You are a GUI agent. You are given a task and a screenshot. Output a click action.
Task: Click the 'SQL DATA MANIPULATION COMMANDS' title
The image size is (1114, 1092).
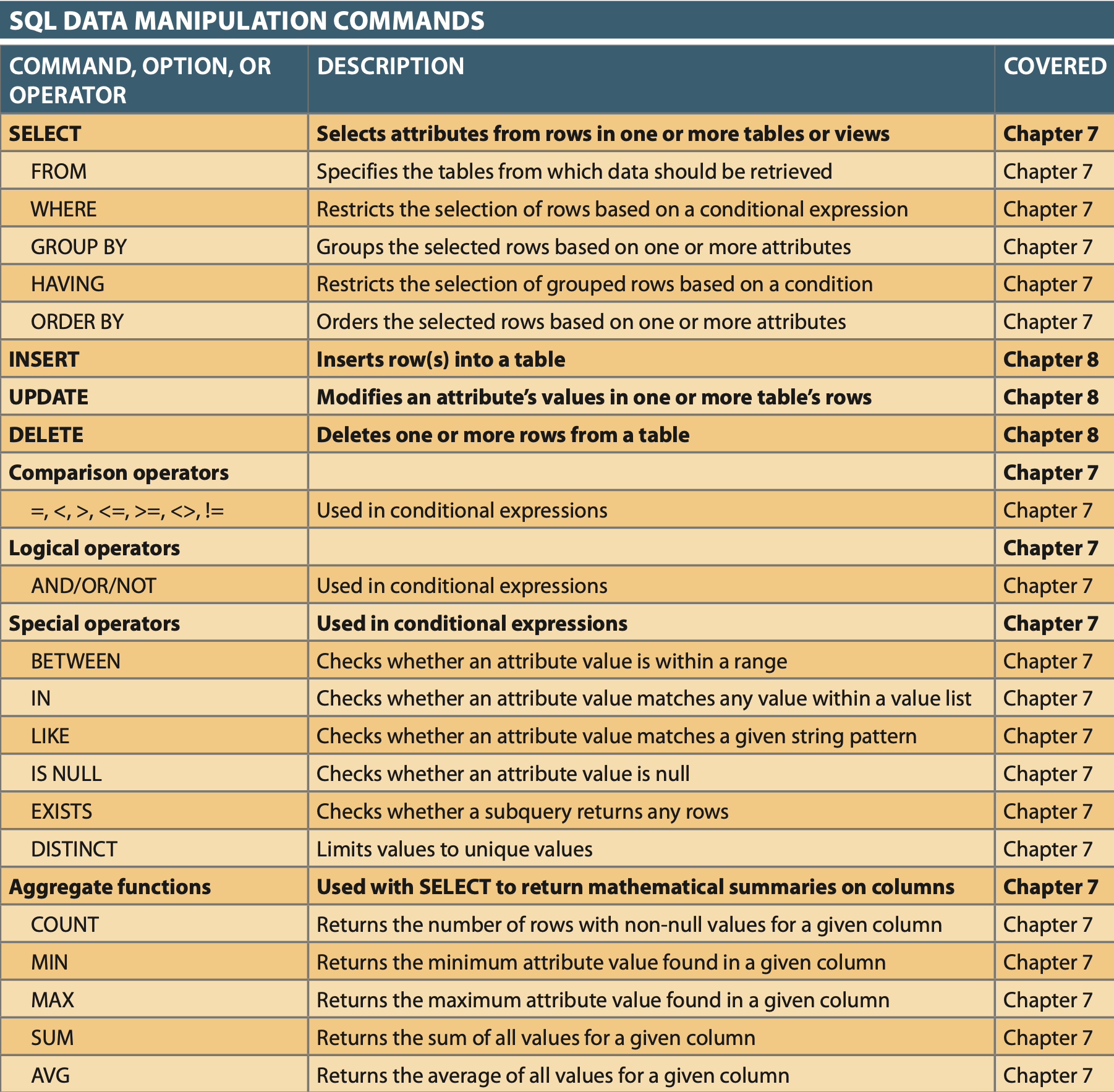247,21
